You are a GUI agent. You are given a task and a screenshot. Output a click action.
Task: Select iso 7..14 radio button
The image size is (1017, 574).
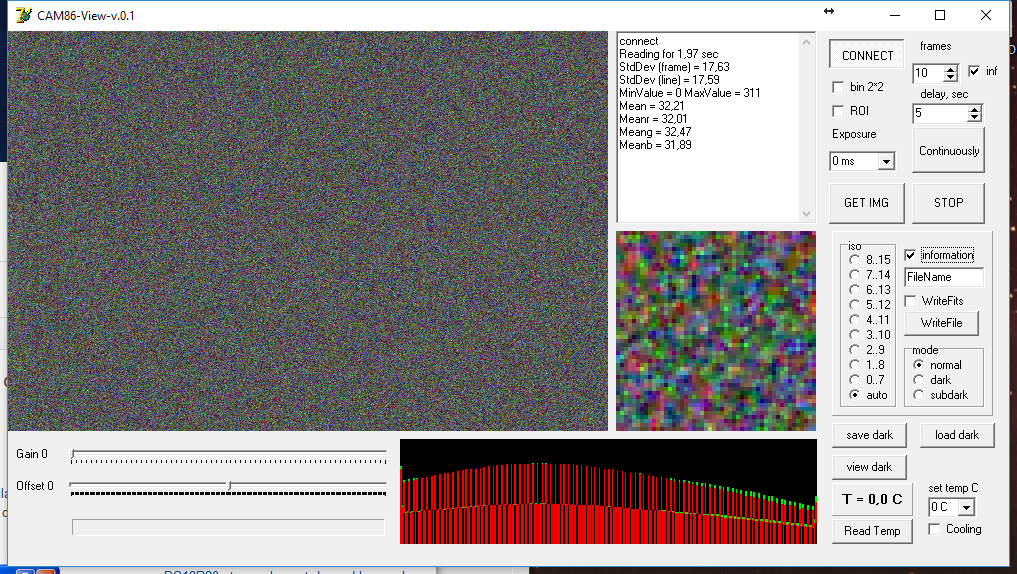pos(854,274)
